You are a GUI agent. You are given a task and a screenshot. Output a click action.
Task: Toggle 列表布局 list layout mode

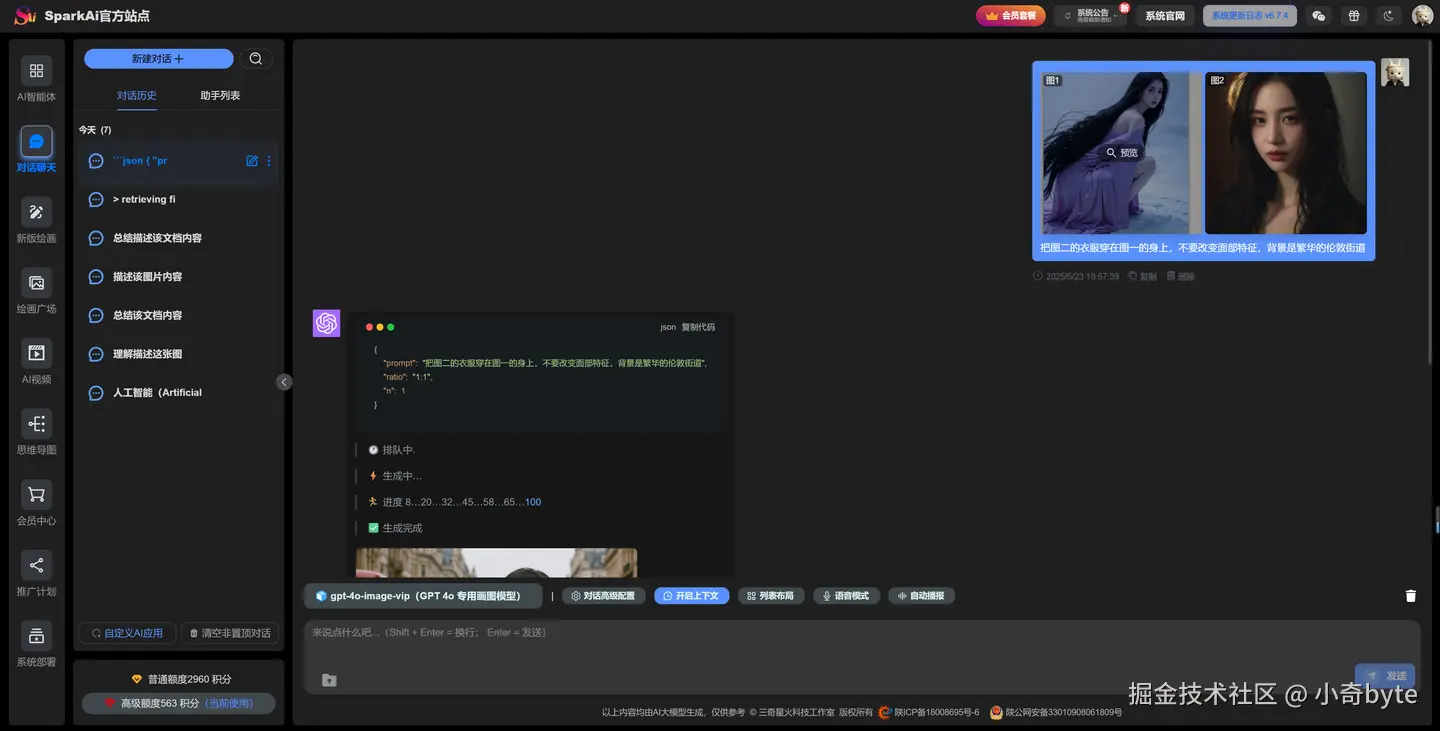point(771,596)
